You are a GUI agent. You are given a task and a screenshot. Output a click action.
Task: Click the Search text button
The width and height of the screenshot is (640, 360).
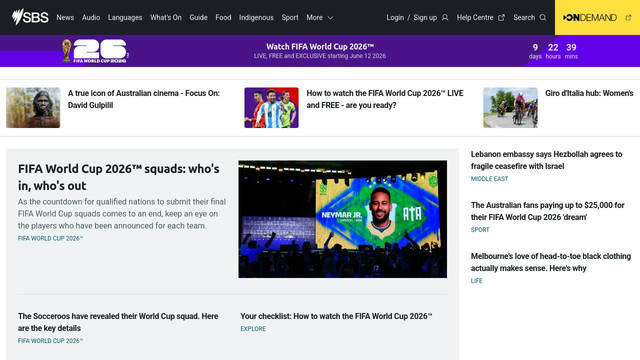click(524, 18)
